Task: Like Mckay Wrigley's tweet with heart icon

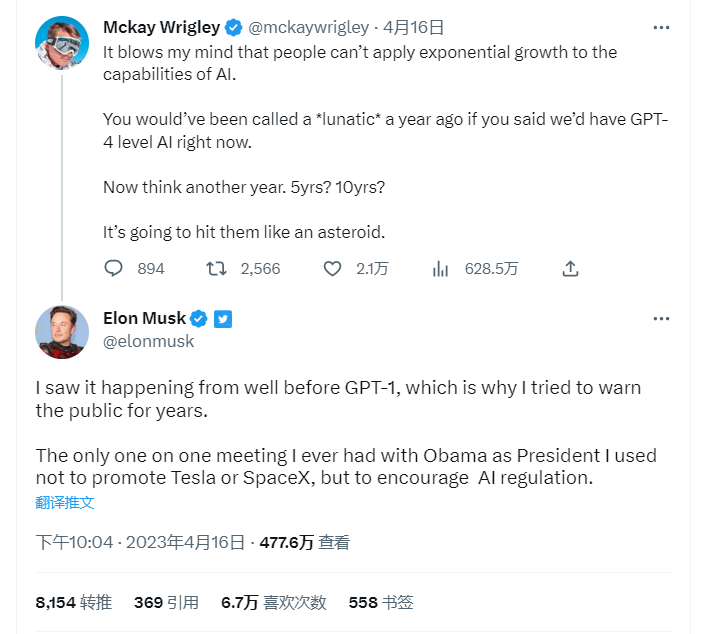Action: (333, 268)
